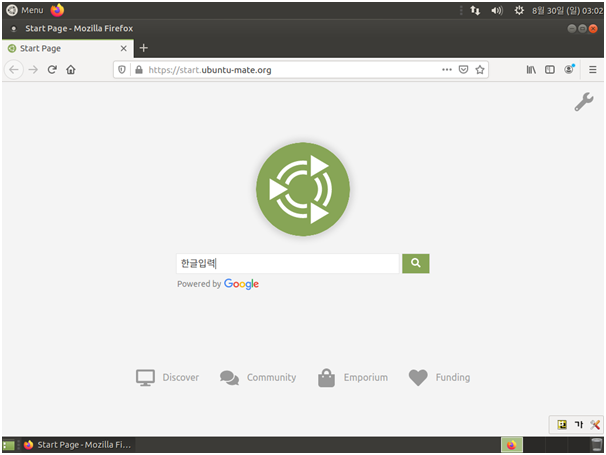Open the Community link
The image size is (606, 455).
click(271, 377)
